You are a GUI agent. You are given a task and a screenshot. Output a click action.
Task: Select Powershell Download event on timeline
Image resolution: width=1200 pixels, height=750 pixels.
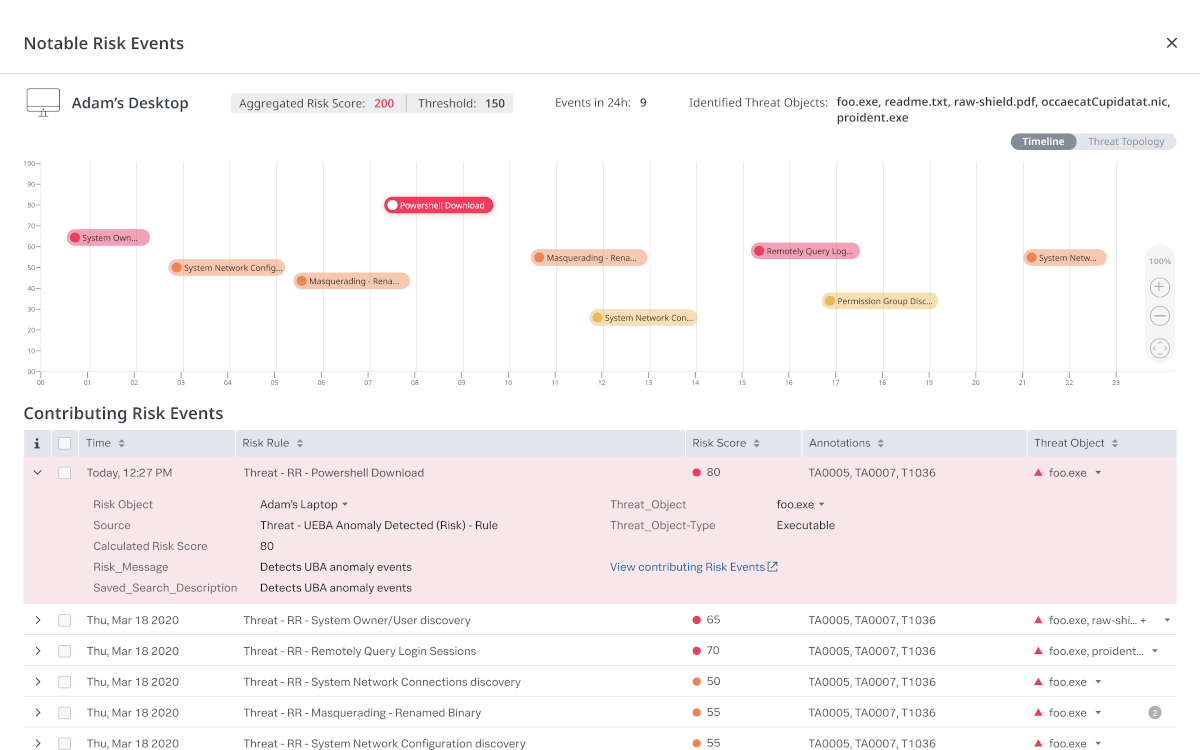pyautogui.click(x=439, y=205)
